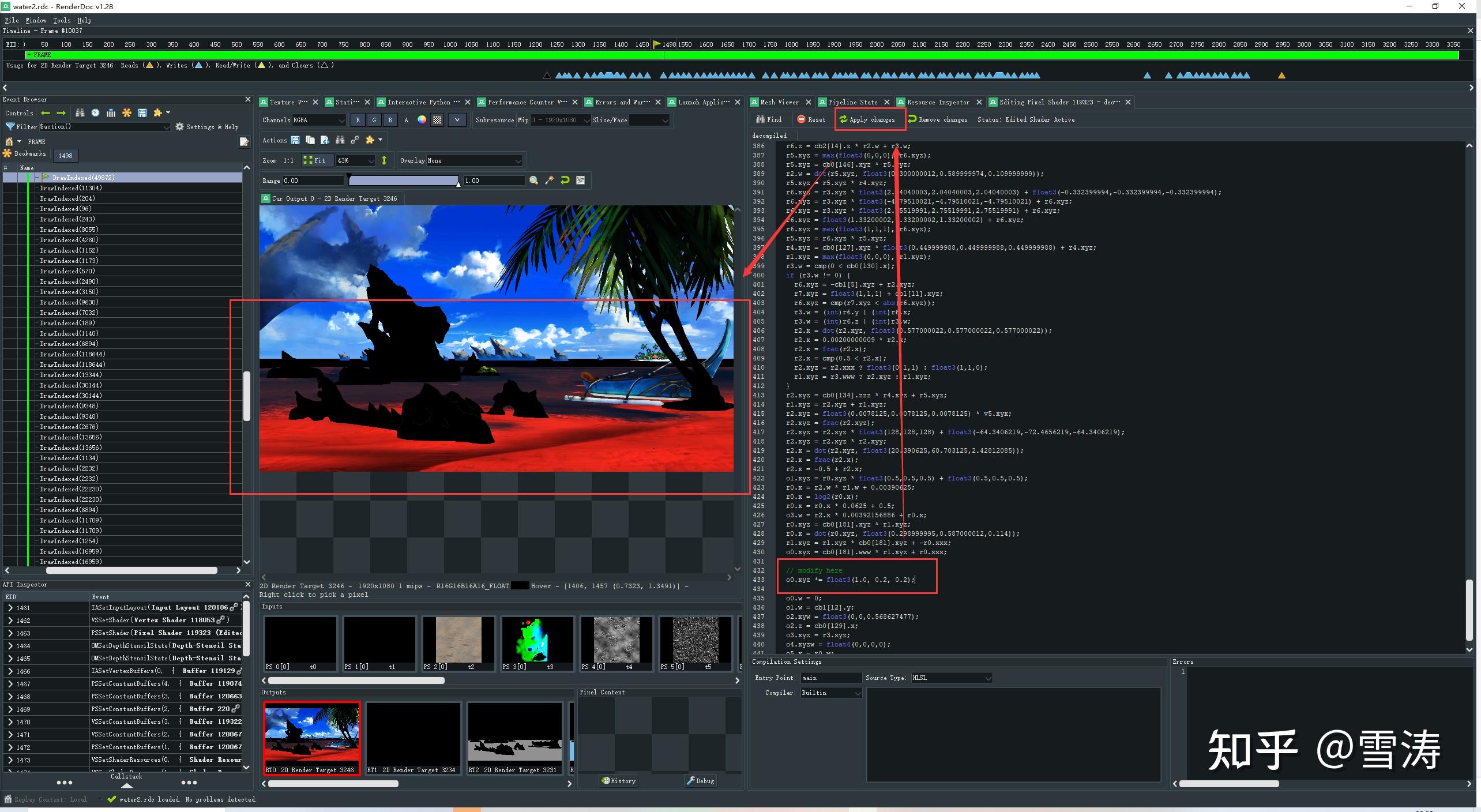
Task: Go to next event with forward arrow
Action: click(x=61, y=113)
